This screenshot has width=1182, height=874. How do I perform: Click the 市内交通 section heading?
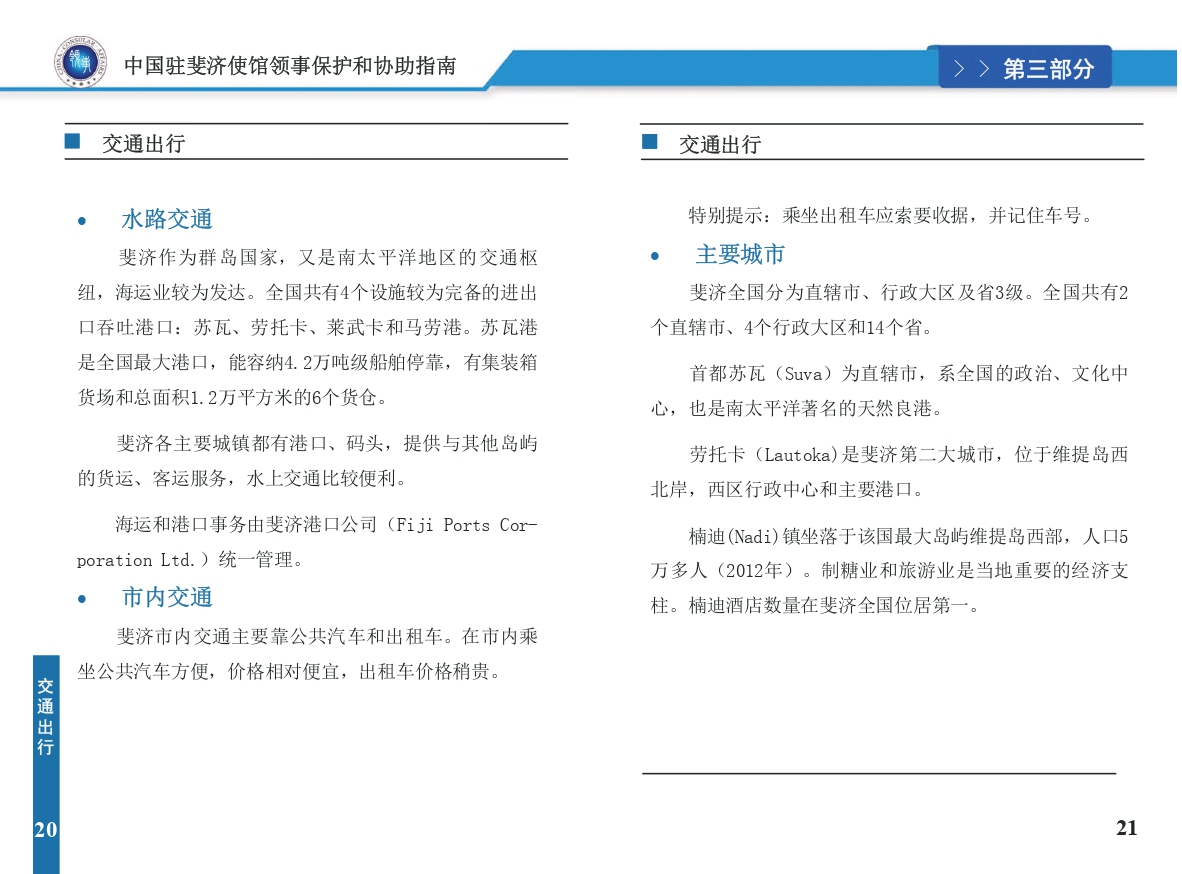167,598
